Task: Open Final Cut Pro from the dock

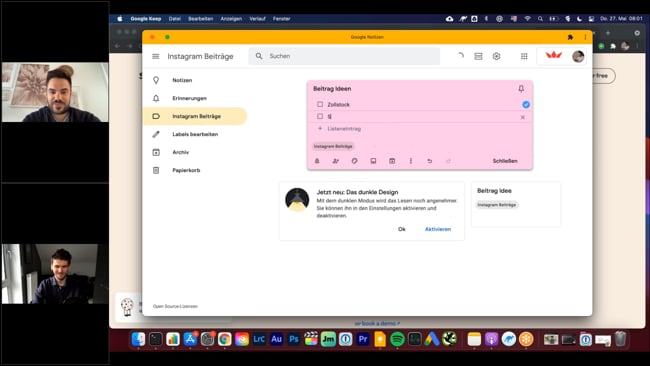Action: [311, 339]
